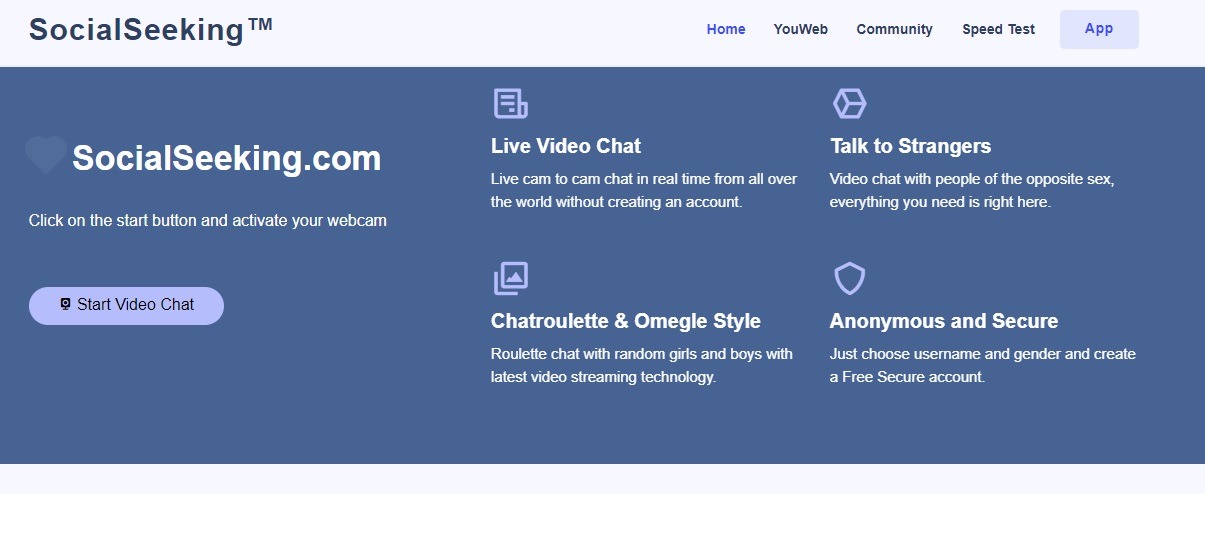Screen dimensions: 1205x555
Task: Click the Live Video Chat heading
Action: pos(566,146)
